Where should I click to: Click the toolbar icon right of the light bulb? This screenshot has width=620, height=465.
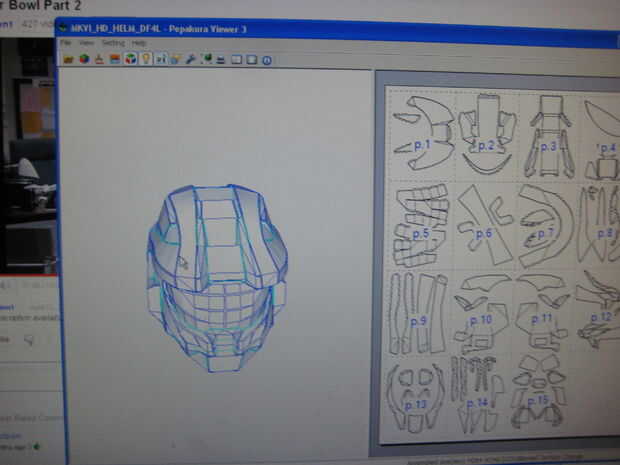161,59
